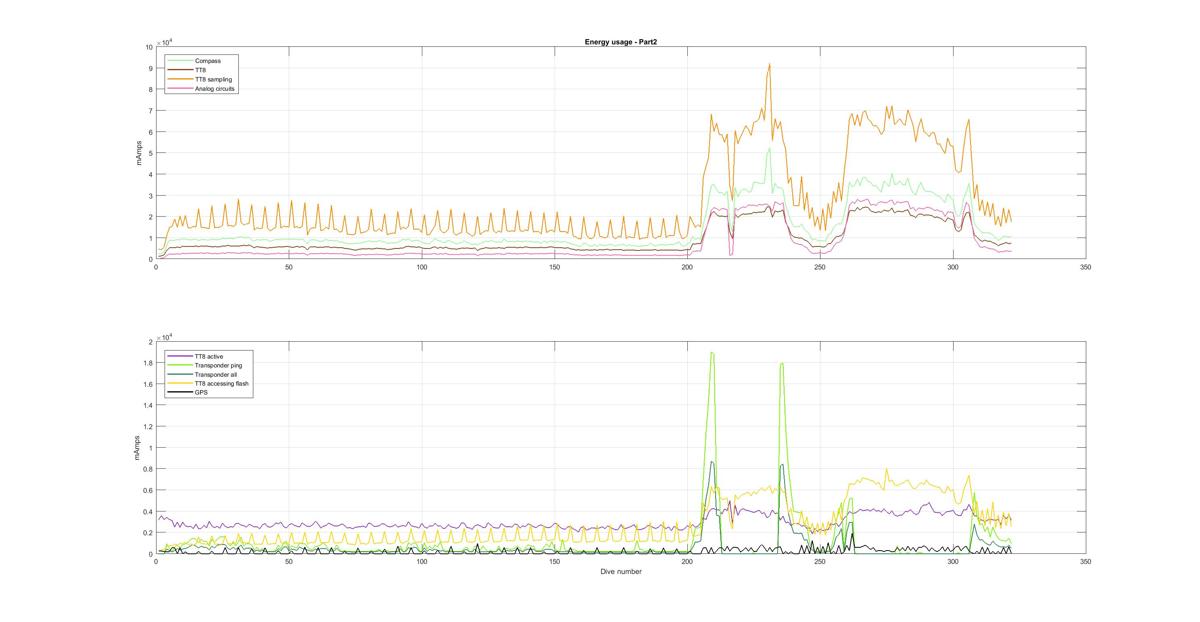Click the "1.4" y-axis tick of bottom plot
1200x622 pixels.
pyautogui.click(x=149, y=405)
